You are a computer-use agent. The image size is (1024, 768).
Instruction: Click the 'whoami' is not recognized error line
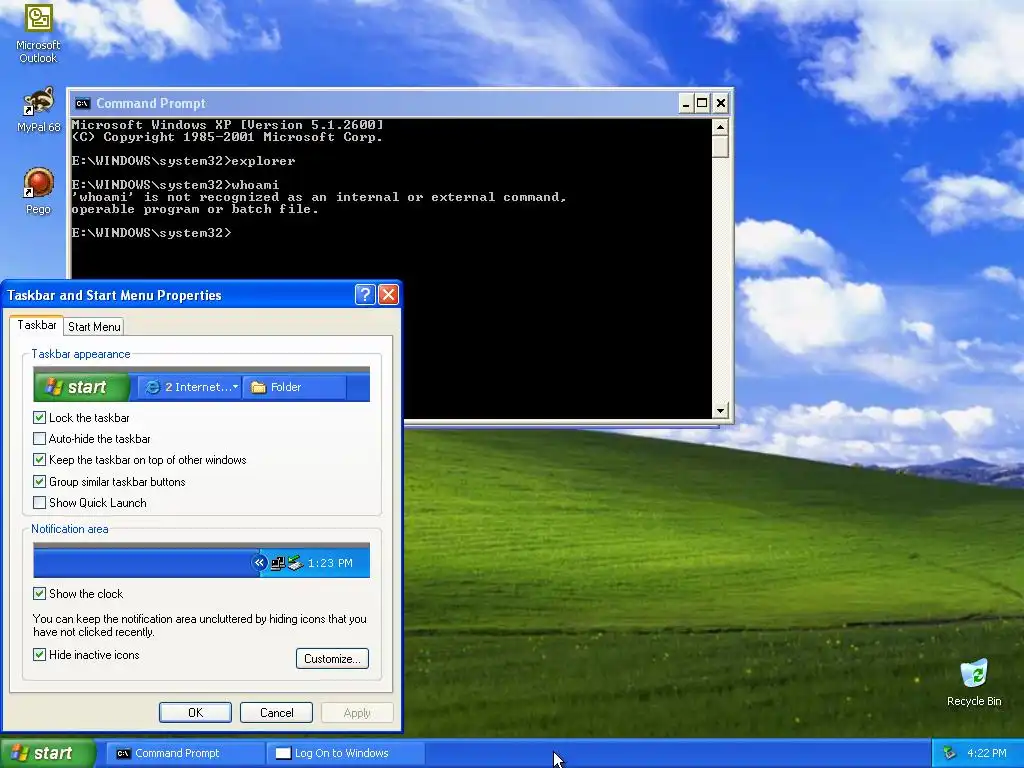[x=319, y=197]
